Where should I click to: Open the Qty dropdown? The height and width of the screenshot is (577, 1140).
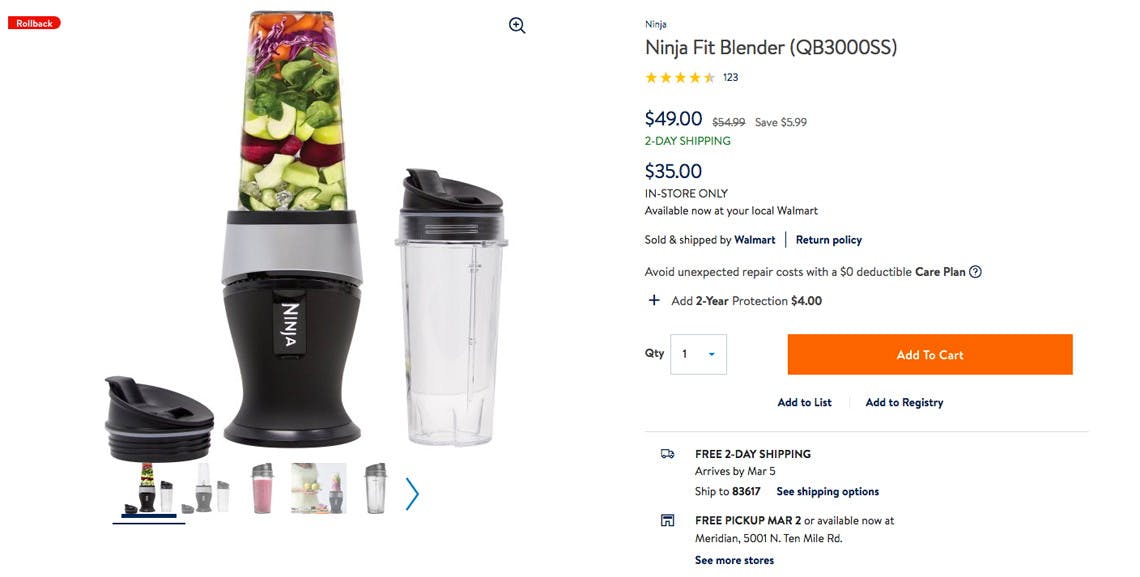click(698, 354)
